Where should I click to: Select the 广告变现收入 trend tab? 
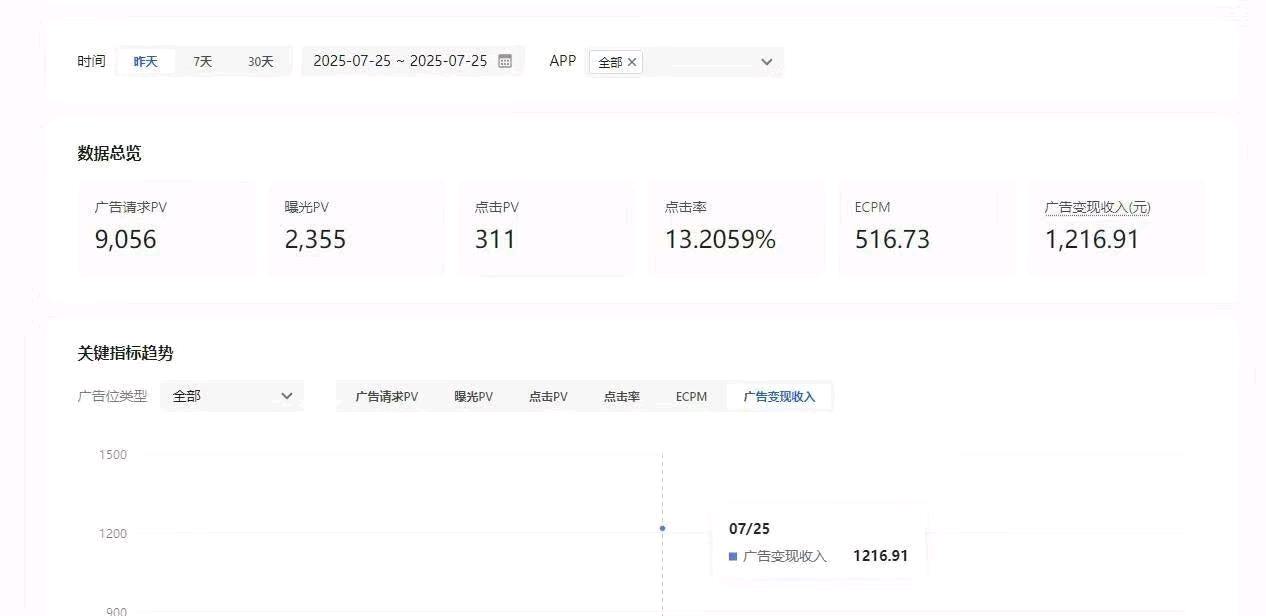pyautogui.click(x=779, y=397)
